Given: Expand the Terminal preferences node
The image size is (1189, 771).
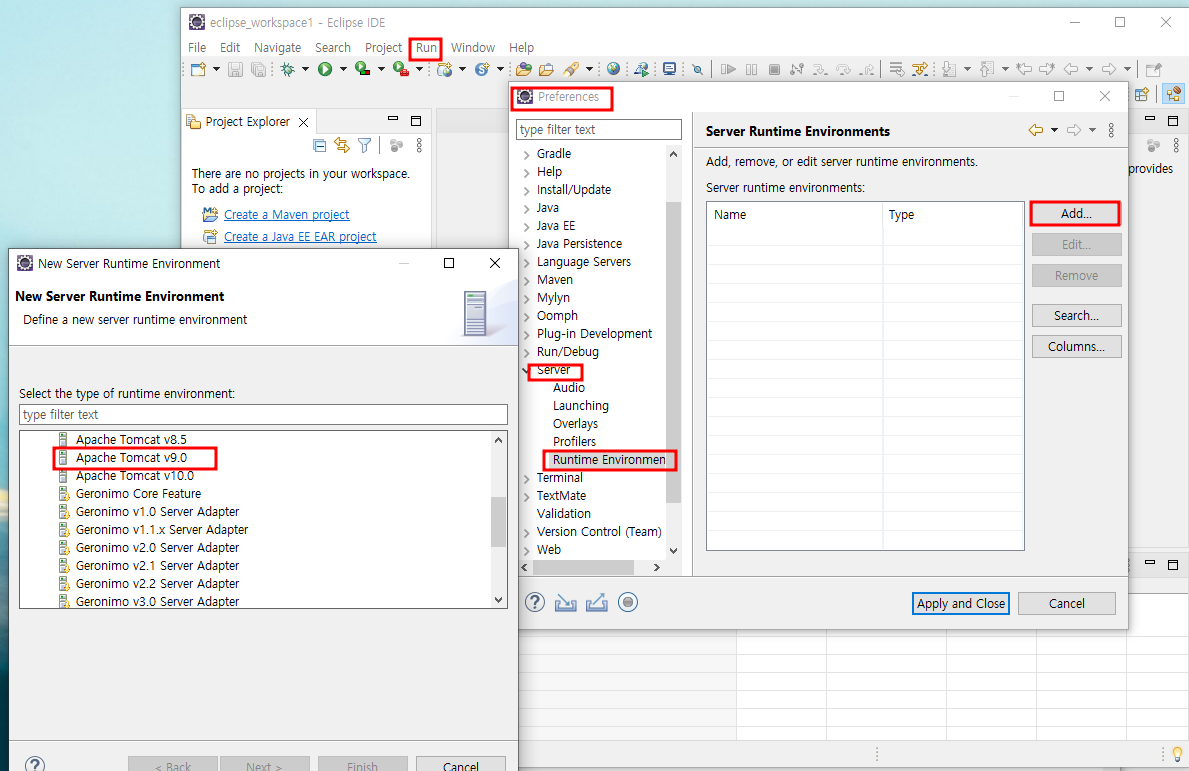Looking at the screenshot, I should point(526,478).
